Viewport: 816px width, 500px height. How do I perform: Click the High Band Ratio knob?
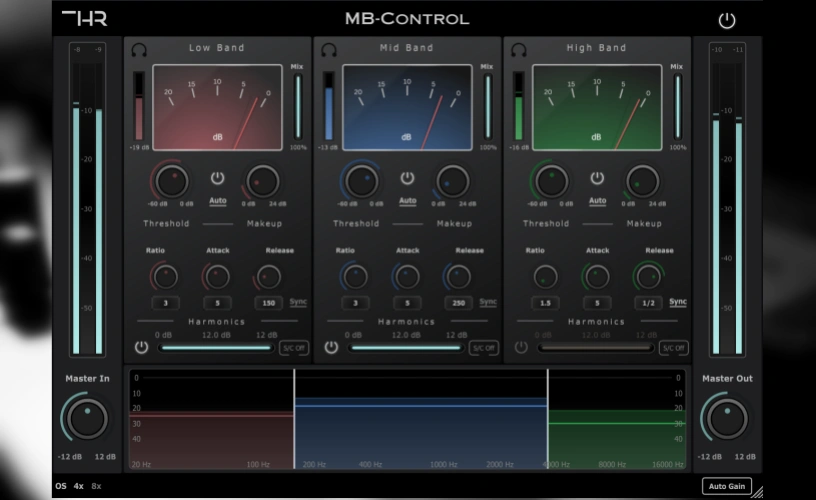click(545, 277)
